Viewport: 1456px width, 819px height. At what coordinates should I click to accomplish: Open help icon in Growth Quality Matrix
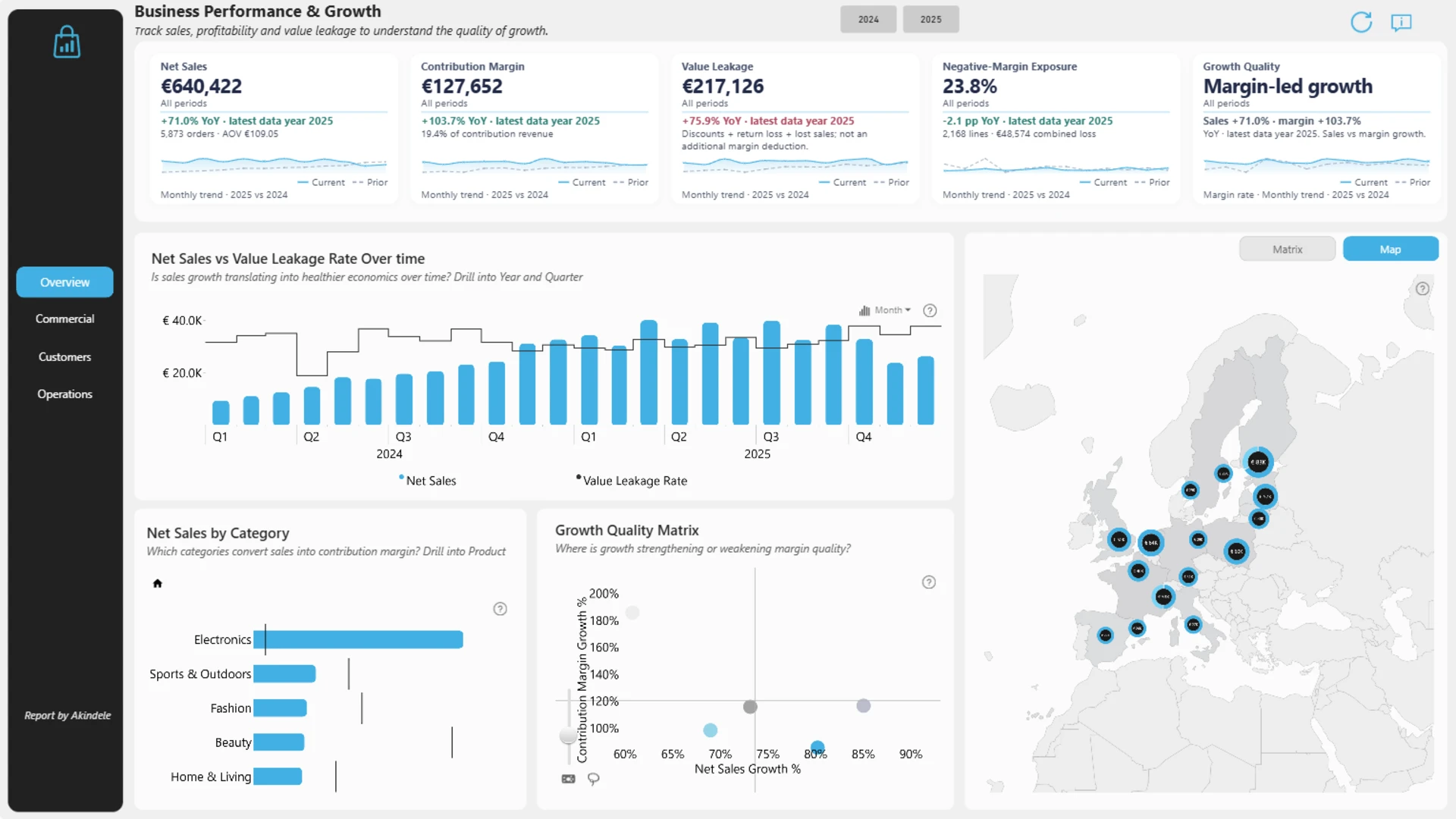(x=929, y=582)
